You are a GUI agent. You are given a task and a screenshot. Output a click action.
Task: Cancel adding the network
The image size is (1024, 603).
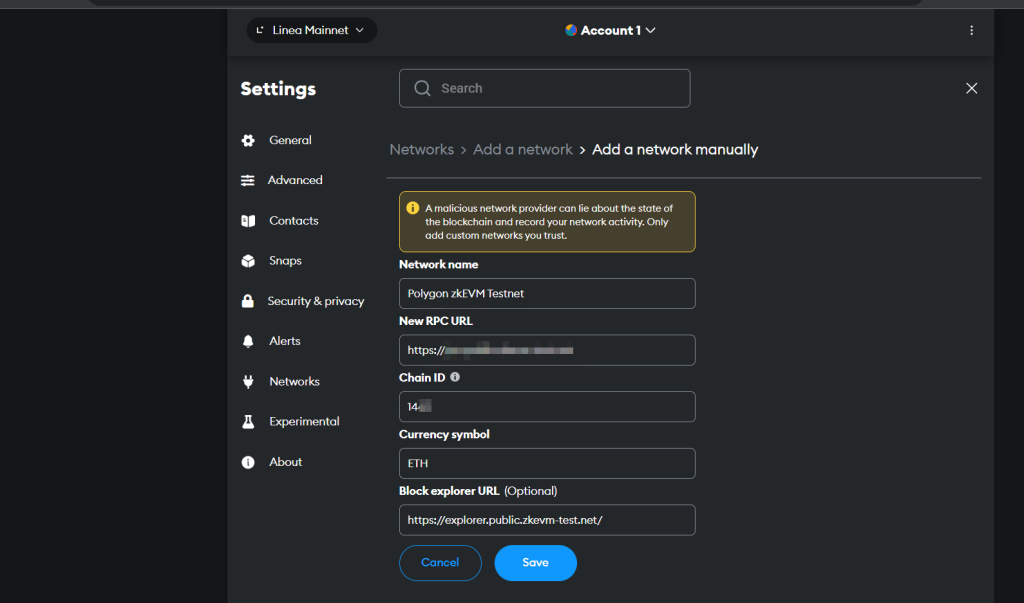click(x=440, y=562)
